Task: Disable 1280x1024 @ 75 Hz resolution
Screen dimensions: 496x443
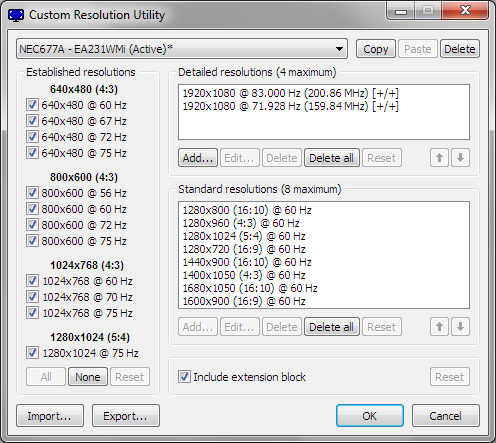Action: pos(32,353)
